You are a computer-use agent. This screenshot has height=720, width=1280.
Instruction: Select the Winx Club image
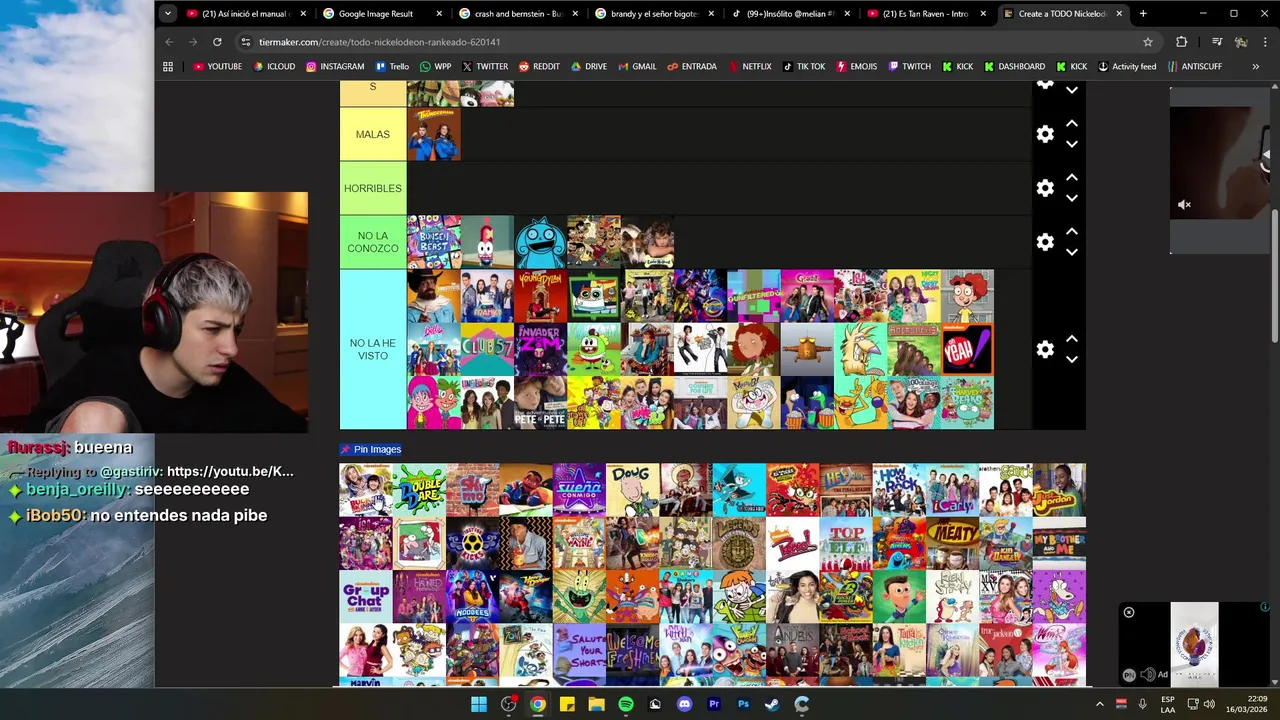[1059, 651]
